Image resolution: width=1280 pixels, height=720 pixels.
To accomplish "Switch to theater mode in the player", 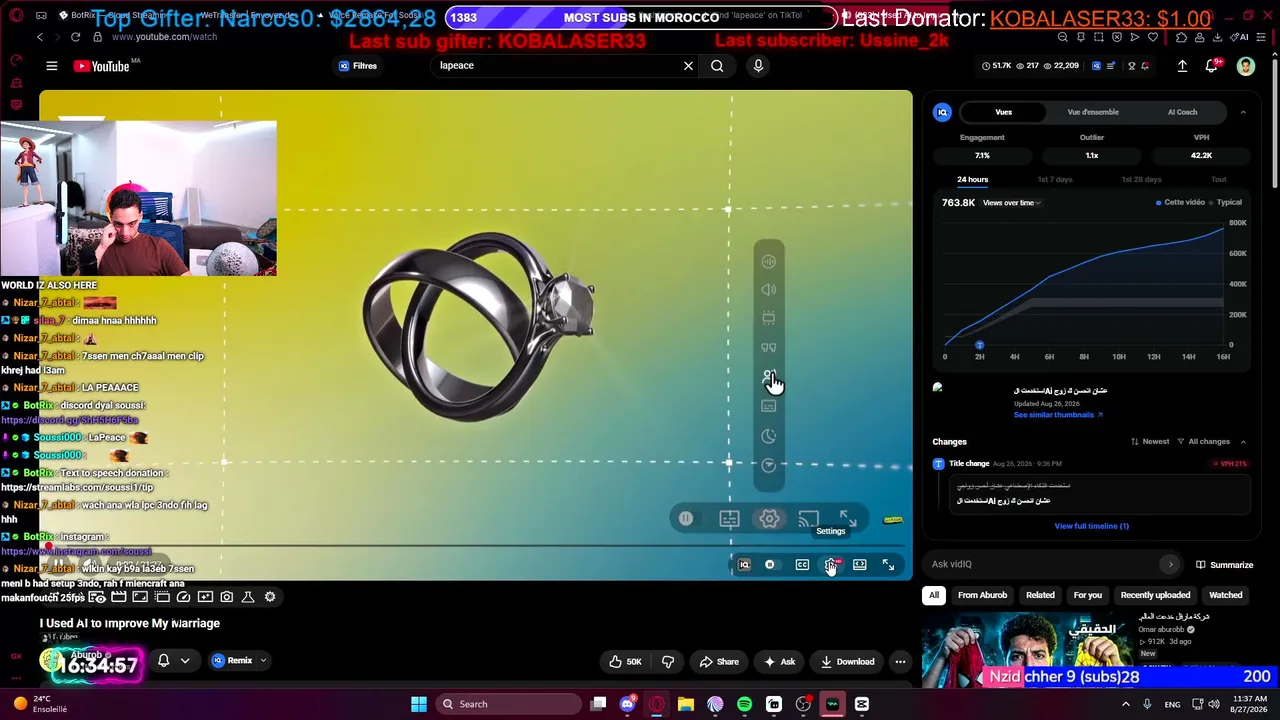I will coord(859,565).
